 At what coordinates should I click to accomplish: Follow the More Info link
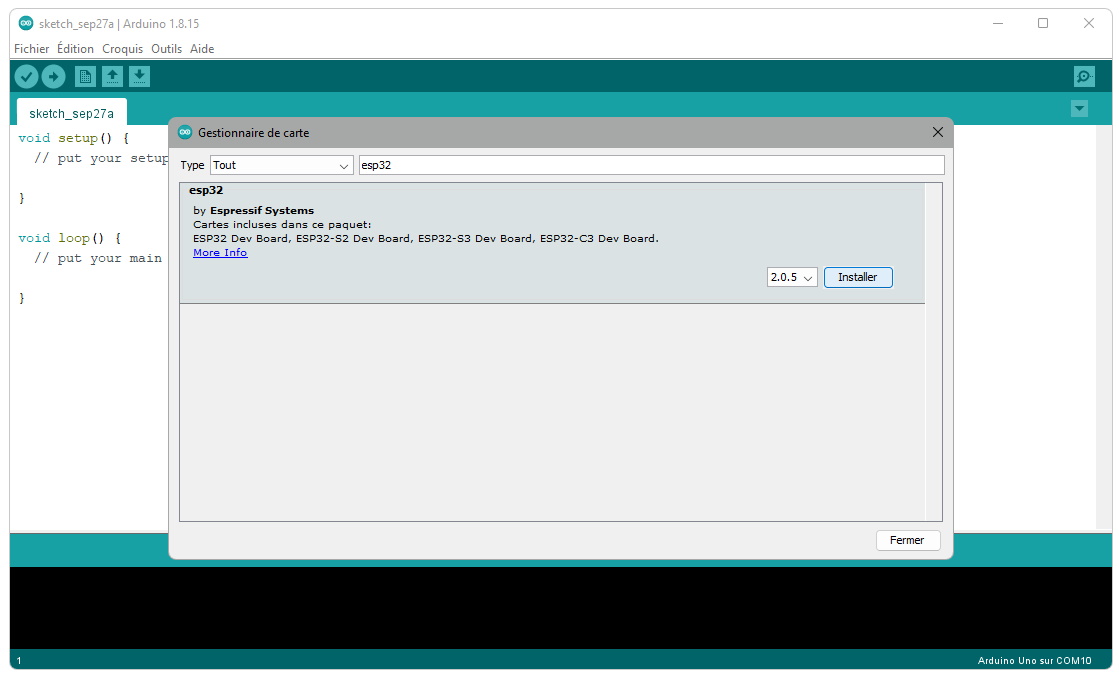(220, 253)
